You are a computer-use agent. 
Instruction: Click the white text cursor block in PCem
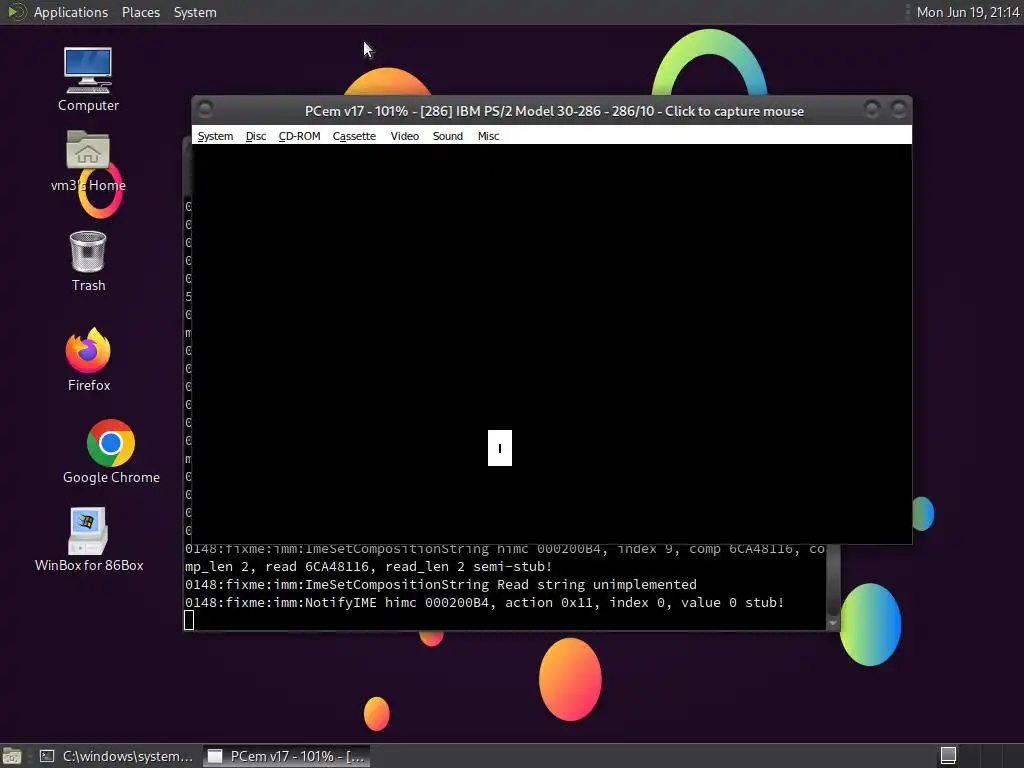500,448
